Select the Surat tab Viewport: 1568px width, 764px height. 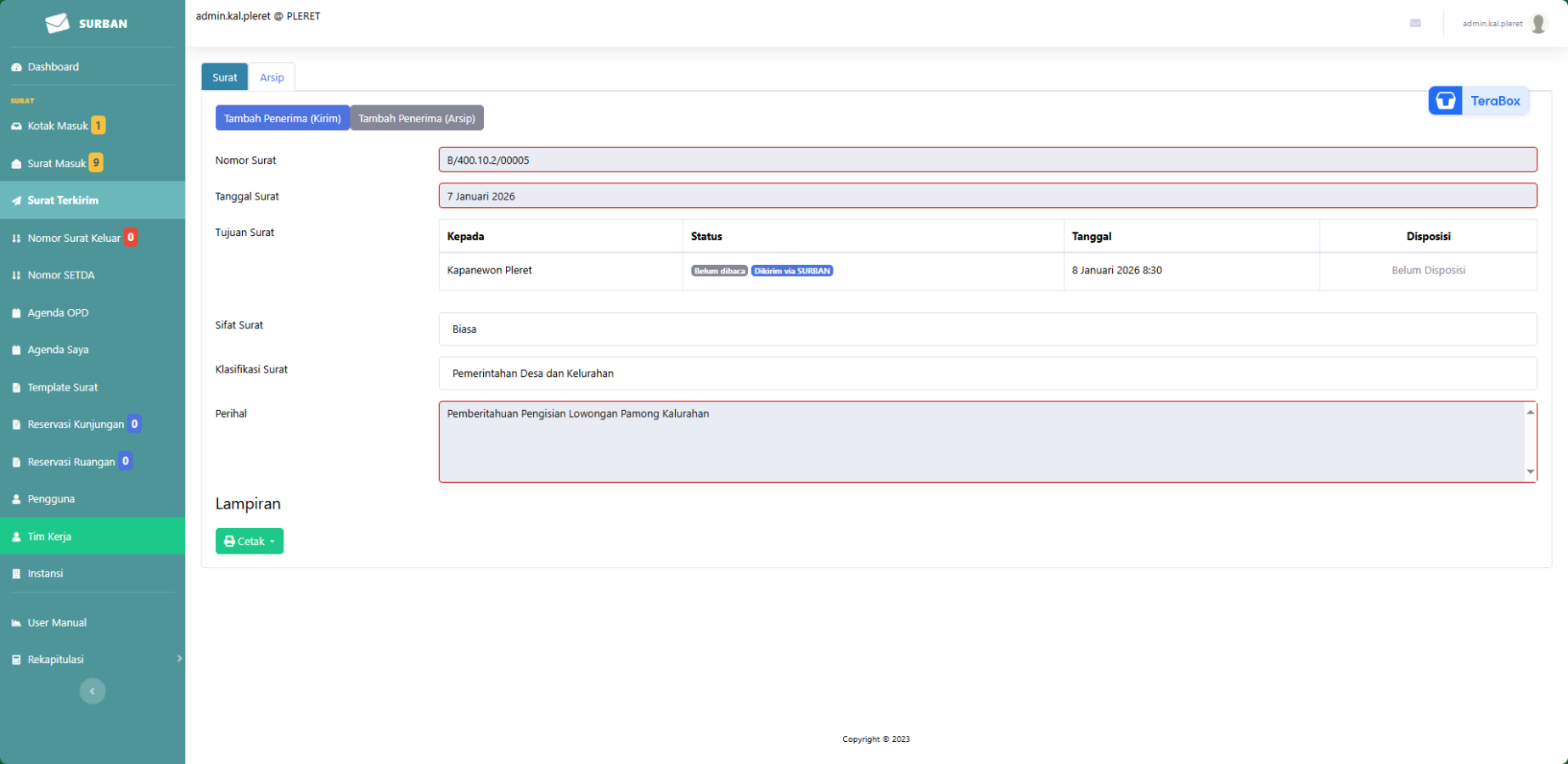click(225, 77)
